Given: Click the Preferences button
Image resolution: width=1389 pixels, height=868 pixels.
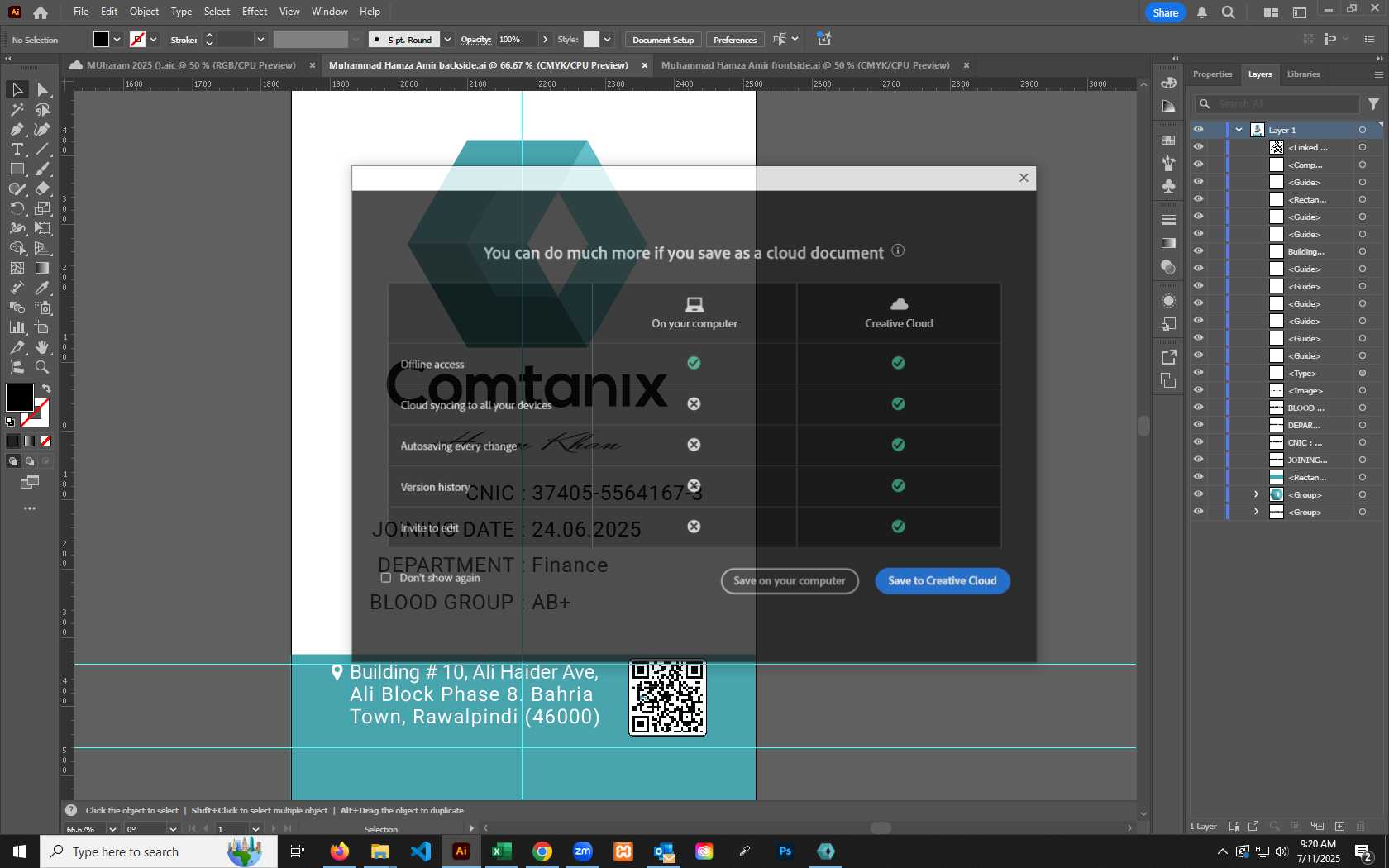Looking at the screenshot, I should tap(735, 40).
